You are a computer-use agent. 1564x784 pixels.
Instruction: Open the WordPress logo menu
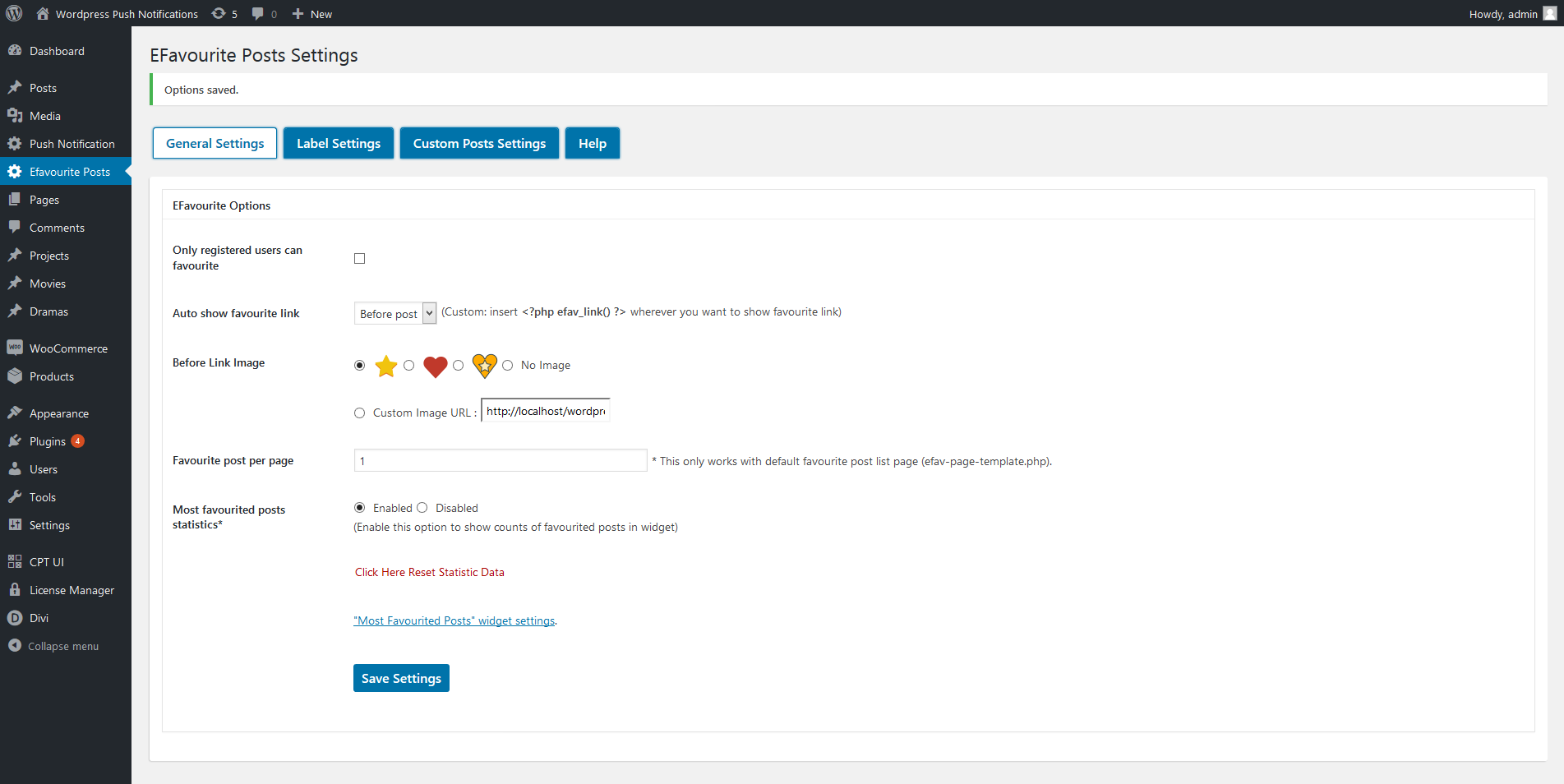14,13
